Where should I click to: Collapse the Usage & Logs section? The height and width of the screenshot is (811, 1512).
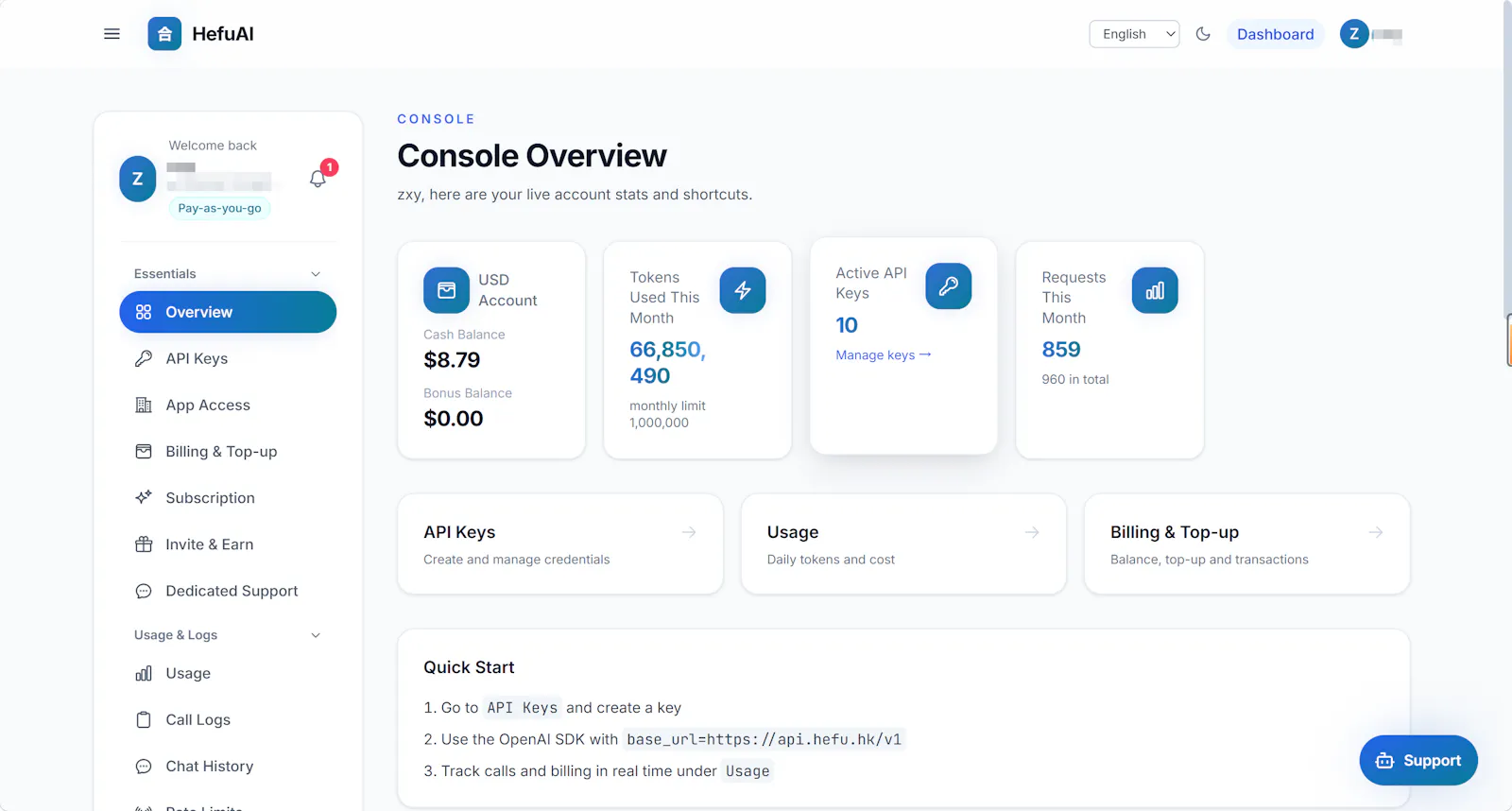(316, 635)
